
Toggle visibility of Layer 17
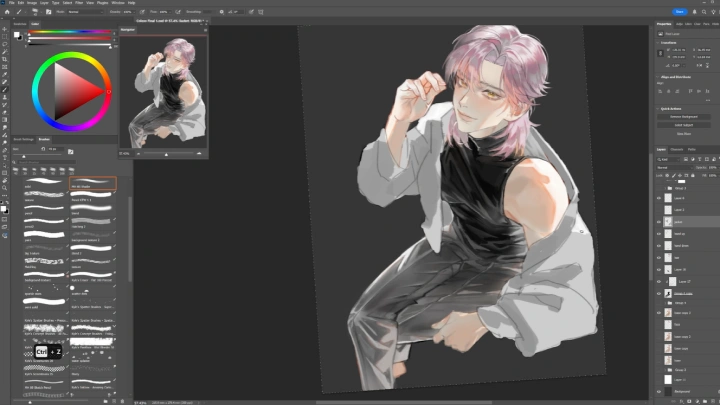pos(659,281)
